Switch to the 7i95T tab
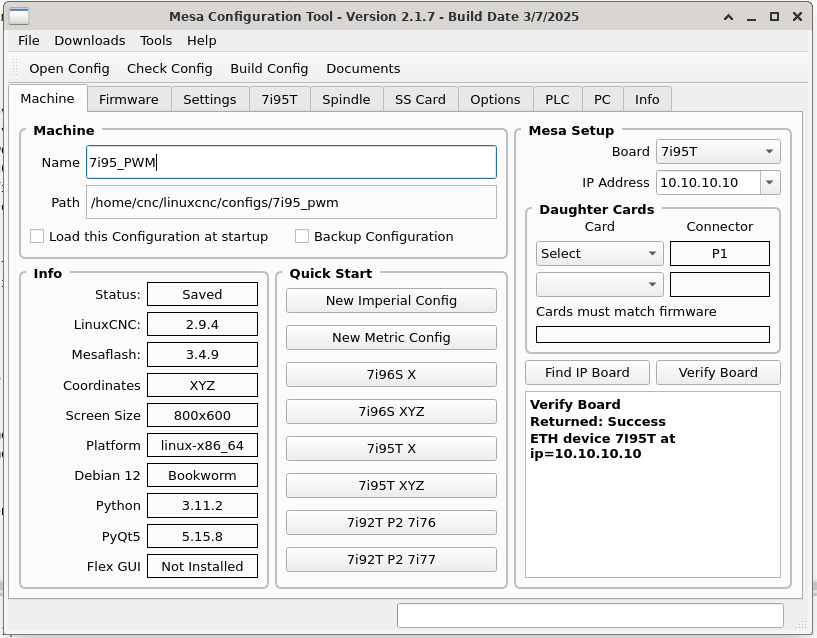The image size is (817, 638). click(280, 100)
